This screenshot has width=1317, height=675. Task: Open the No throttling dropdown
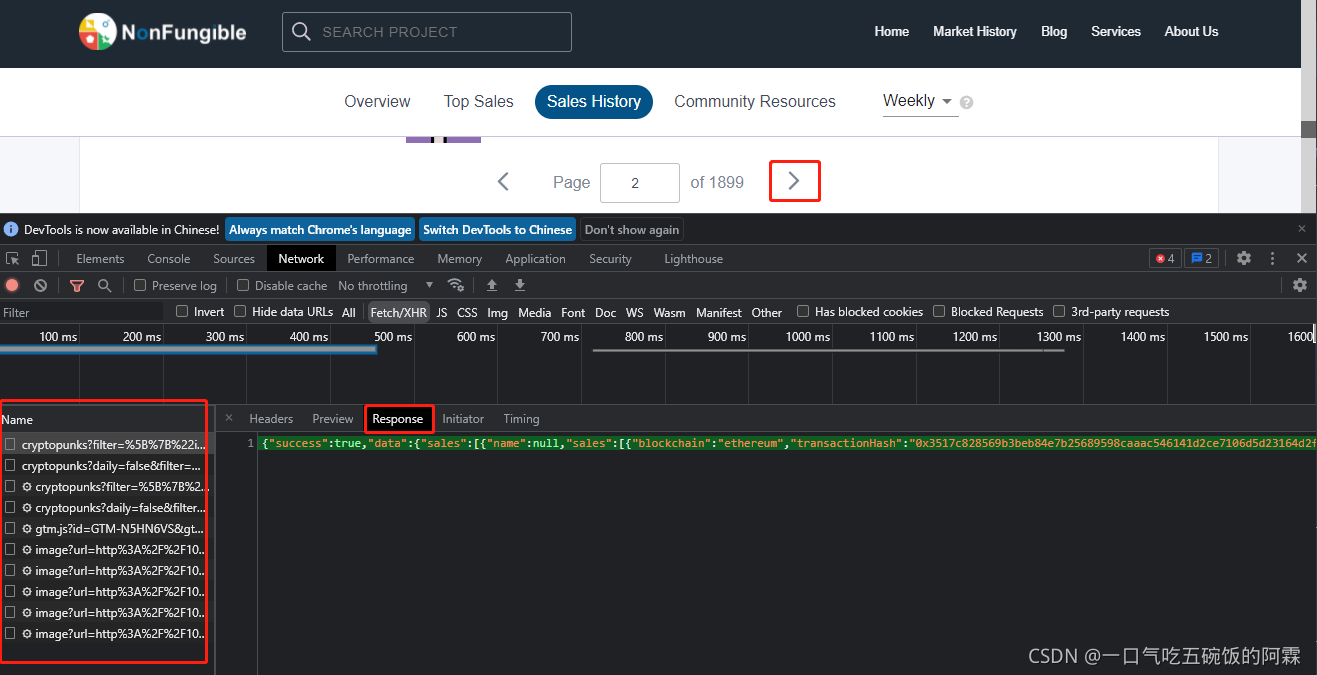point(386,285)
